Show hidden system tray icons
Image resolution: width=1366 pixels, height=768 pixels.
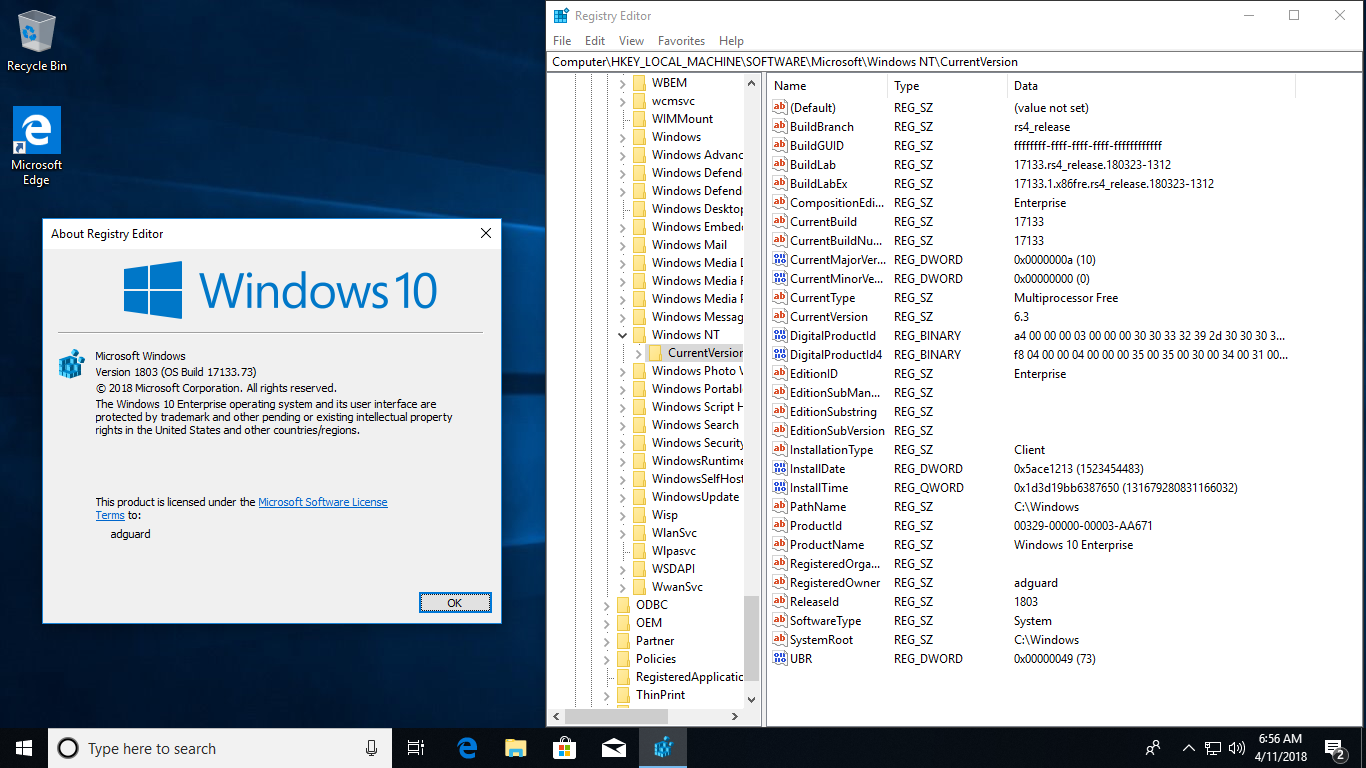point(1188,748)
